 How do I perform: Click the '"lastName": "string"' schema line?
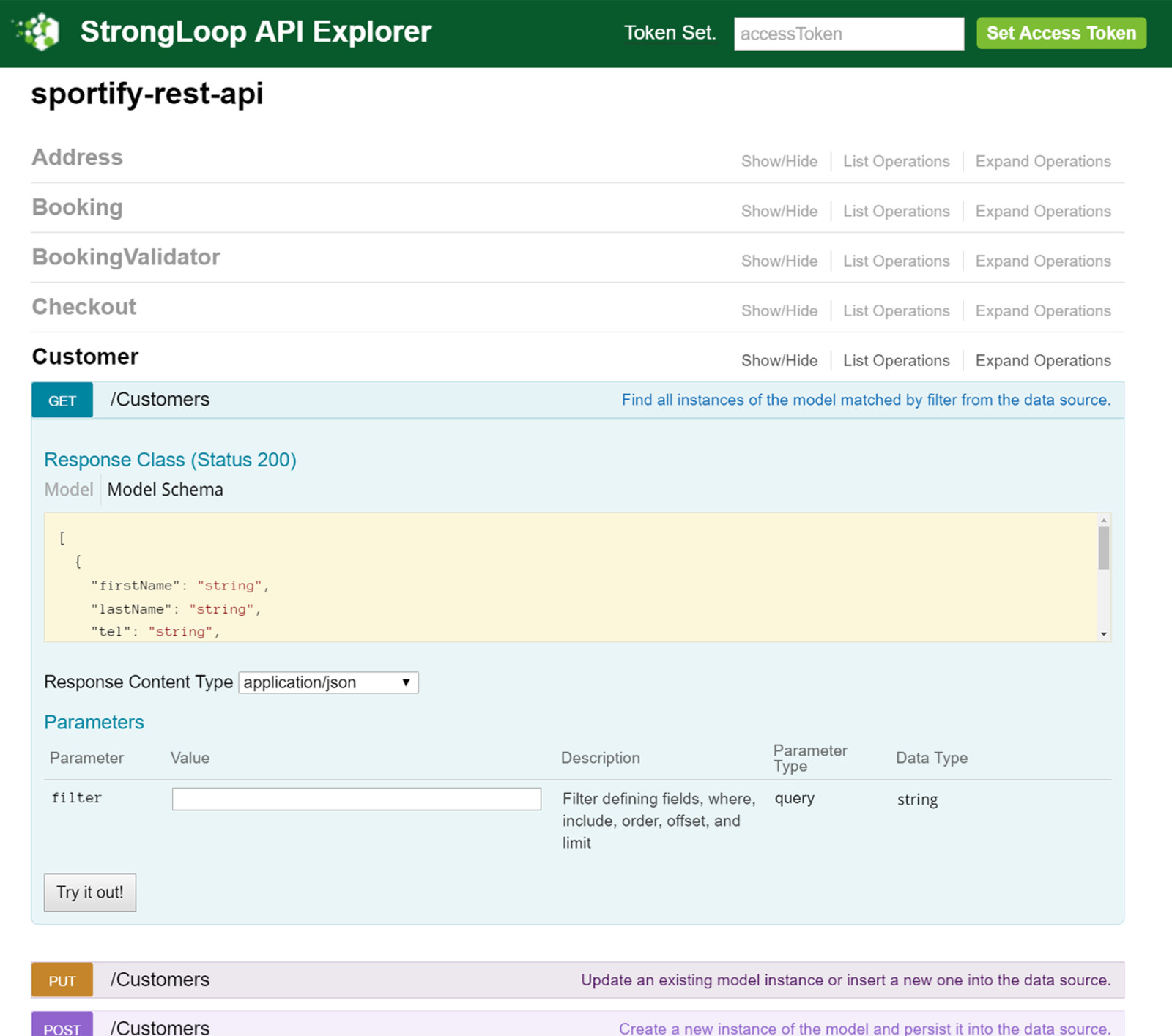coord(176,609)
